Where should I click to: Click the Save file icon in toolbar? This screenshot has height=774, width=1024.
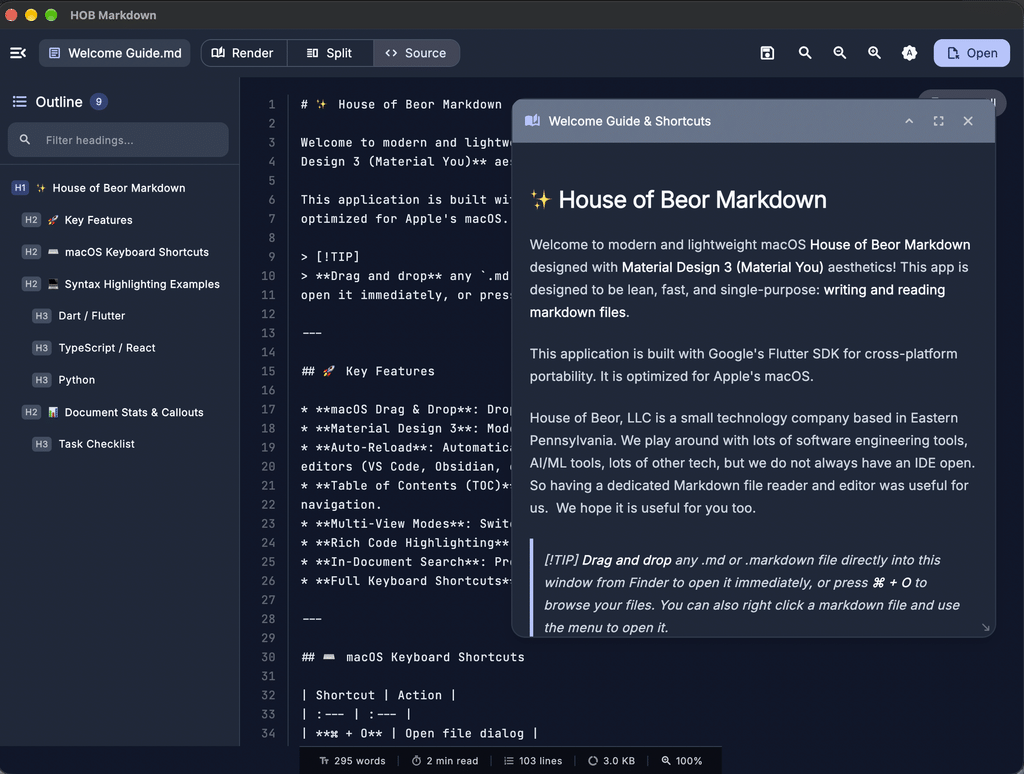point(767,53)
